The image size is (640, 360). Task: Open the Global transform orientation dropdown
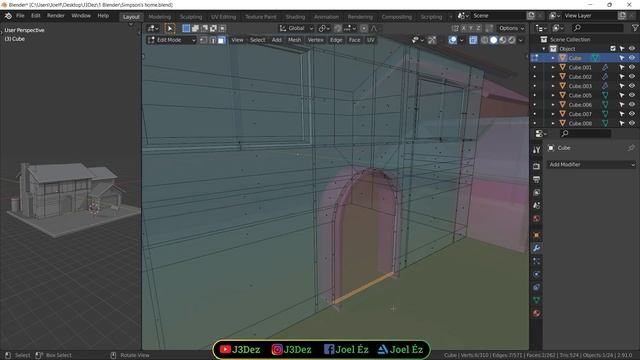coord(296,28)
